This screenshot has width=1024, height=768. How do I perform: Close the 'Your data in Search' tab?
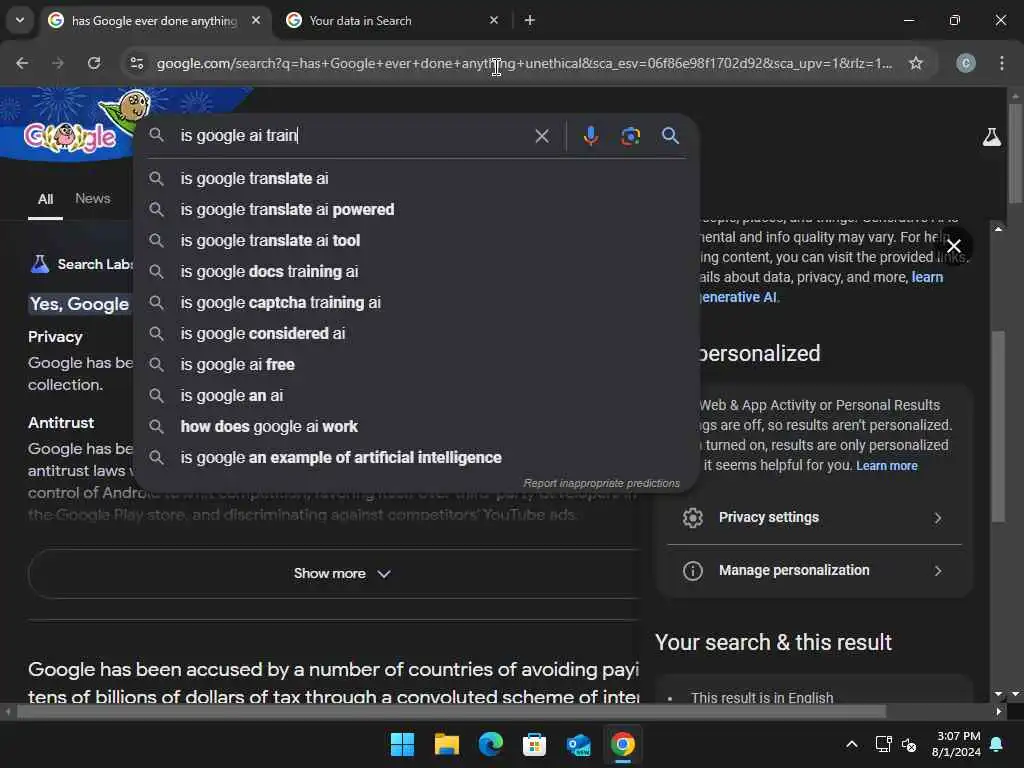494,20
